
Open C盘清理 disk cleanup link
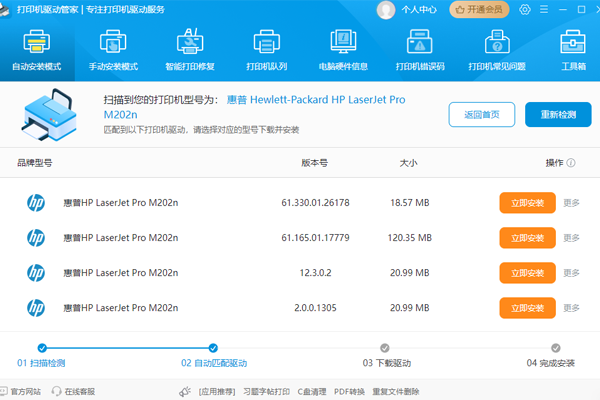(312, 392)
